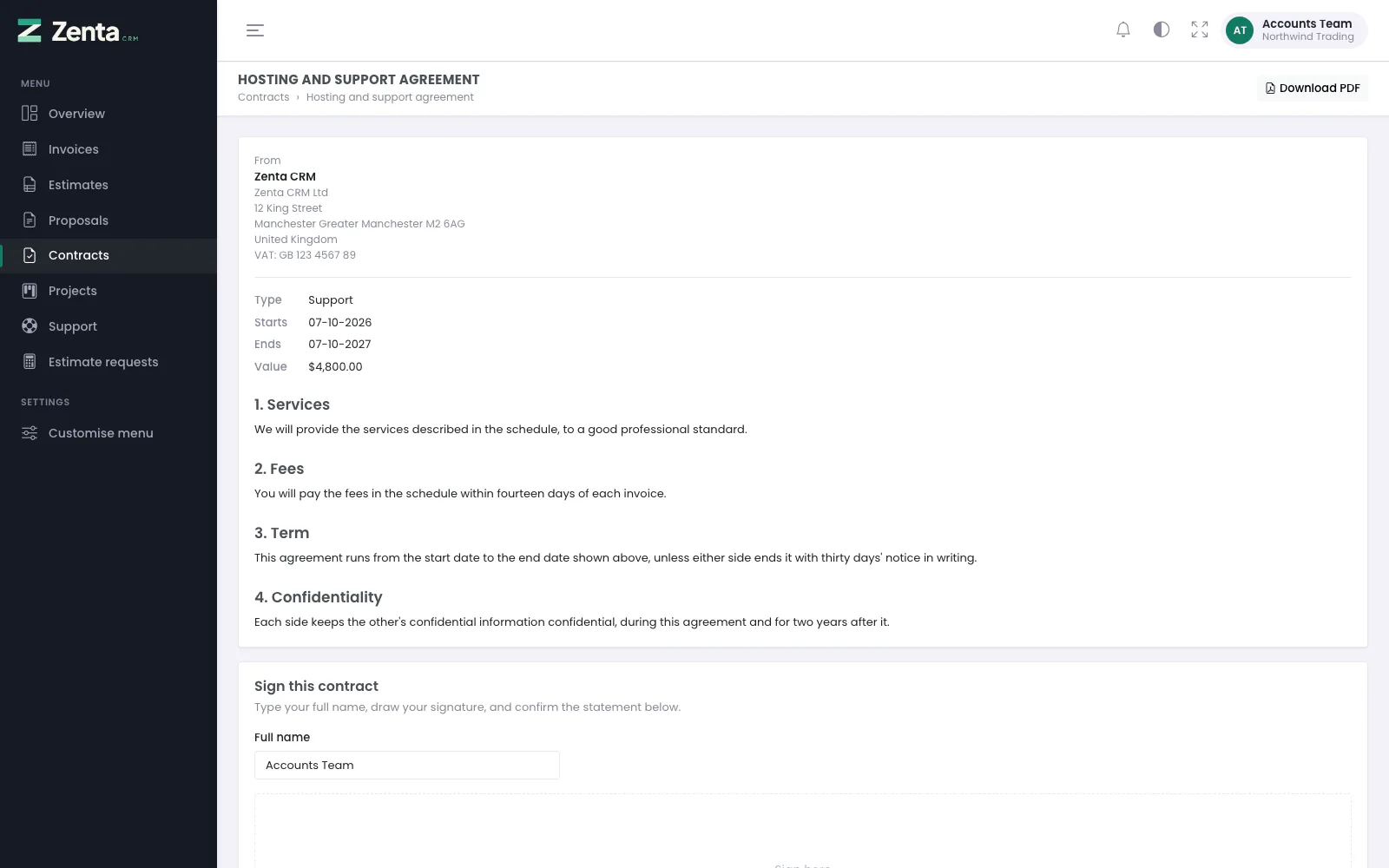1389x868 pixels.
Task: Click the signature drawing area
Action: tap(803, 831)
